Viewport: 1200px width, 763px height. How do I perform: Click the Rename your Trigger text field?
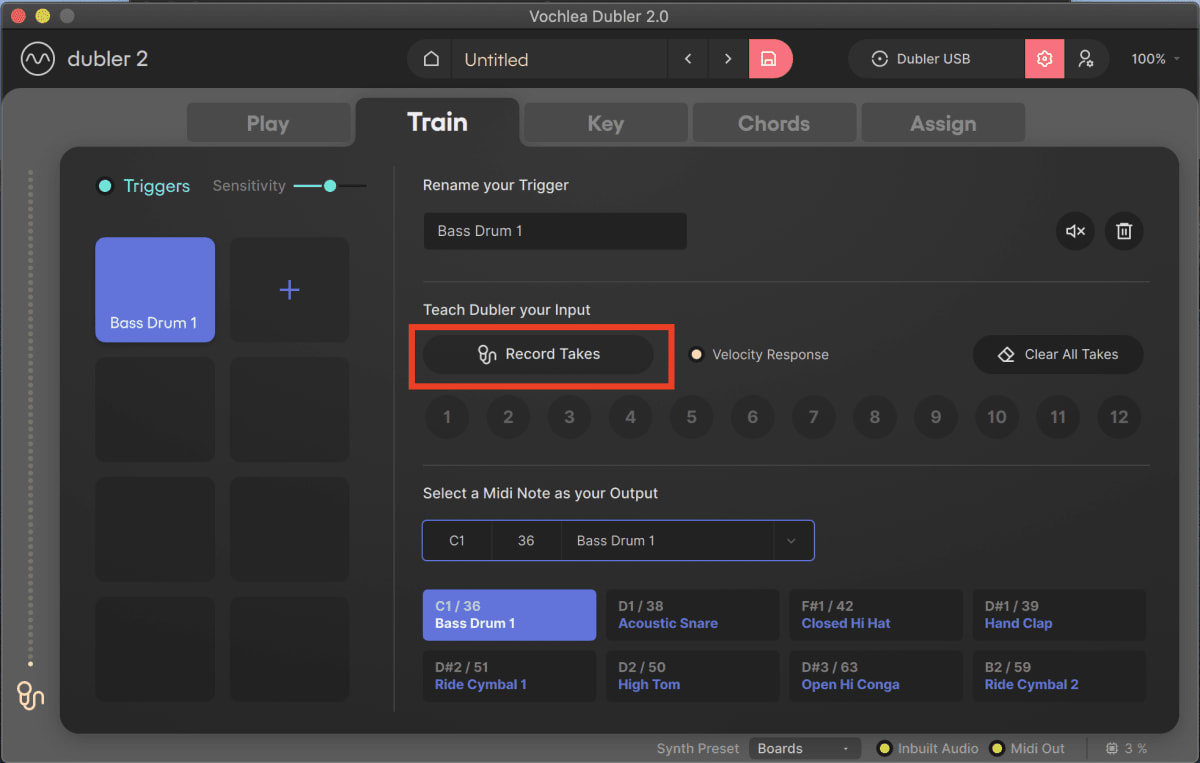click(555, 231)
